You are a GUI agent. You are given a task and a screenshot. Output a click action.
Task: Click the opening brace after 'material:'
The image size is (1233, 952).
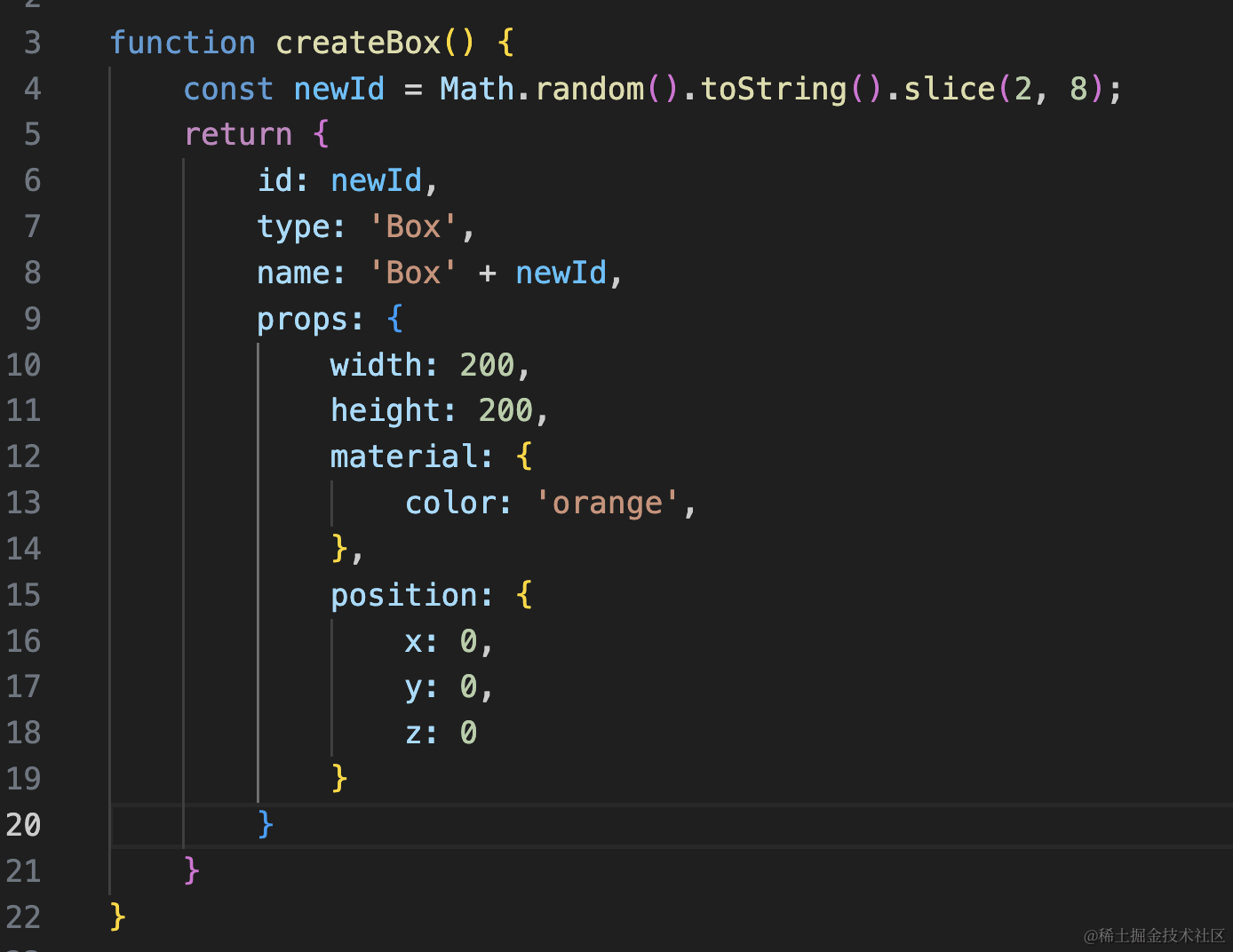click(x=524, y=456)
